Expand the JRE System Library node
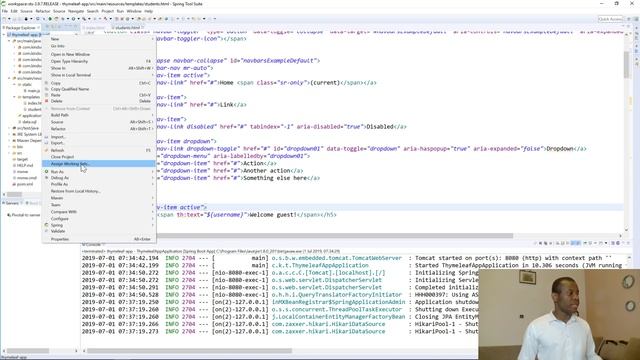This screenshot has height=360, width=640. pyautogui.click(x=9, y=134)
